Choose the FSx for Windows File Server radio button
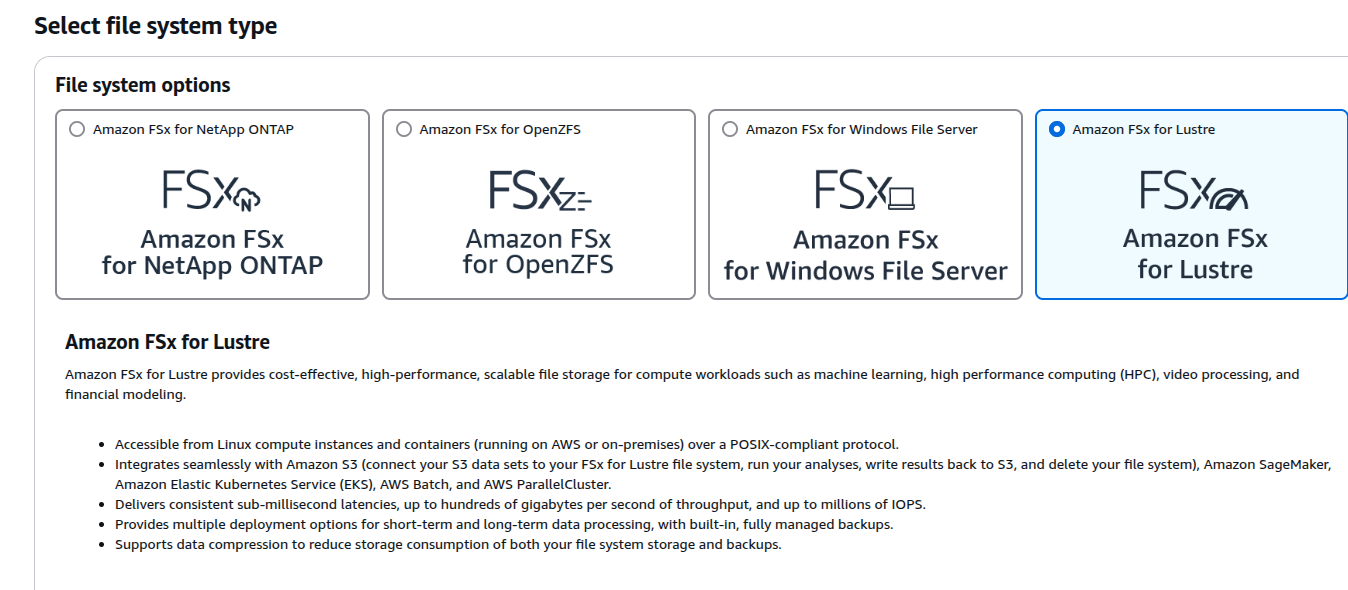Viewport: 1348px width, 590px height. (730, 129)
